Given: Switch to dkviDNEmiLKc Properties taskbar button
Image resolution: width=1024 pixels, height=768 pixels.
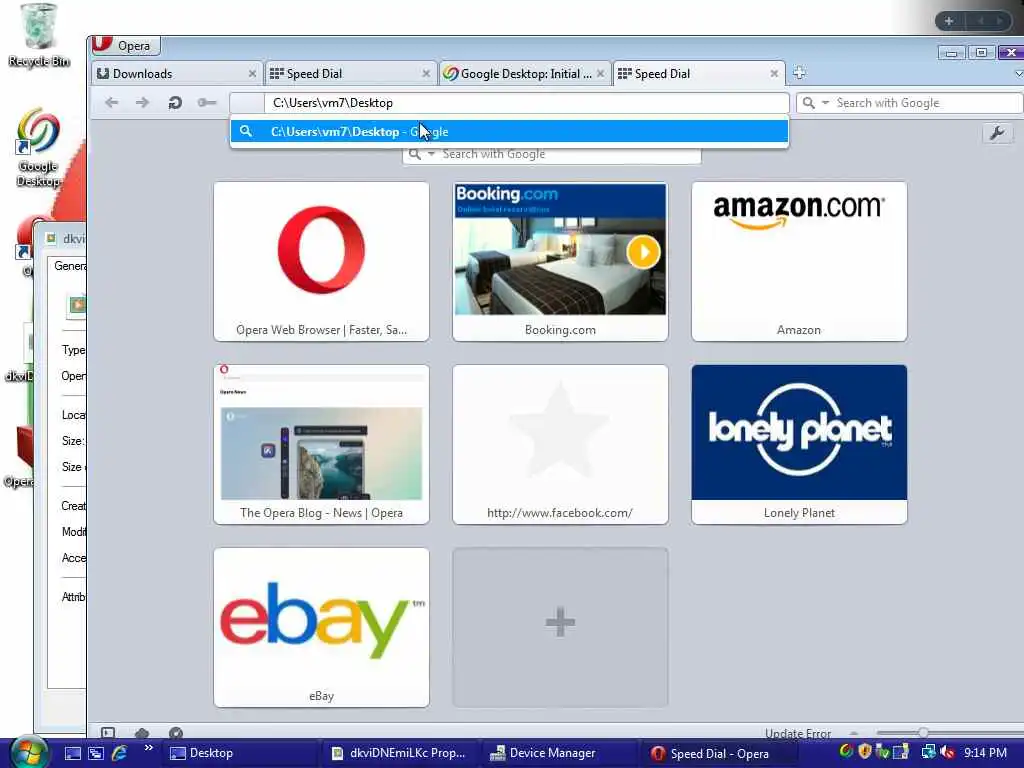Looking at the screenshot, I should [400, 753].
